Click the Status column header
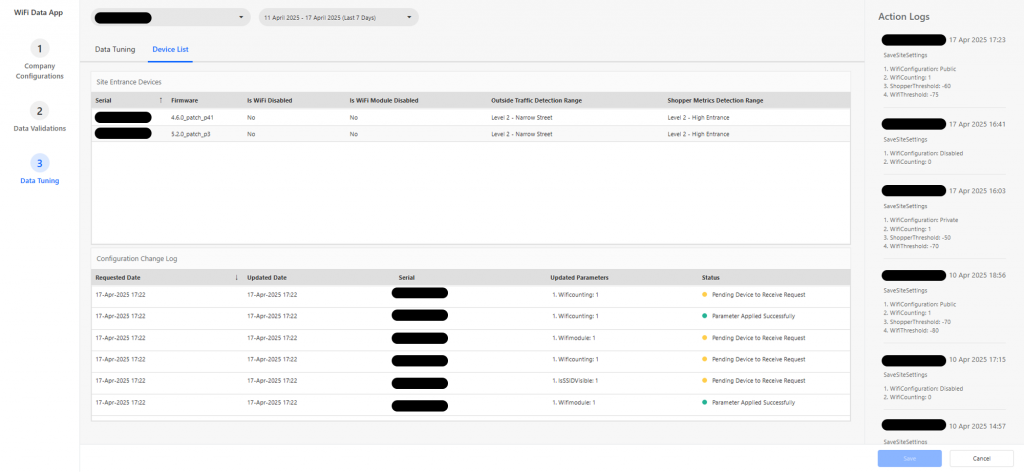The image size is (1024, 472). [710, 277]
